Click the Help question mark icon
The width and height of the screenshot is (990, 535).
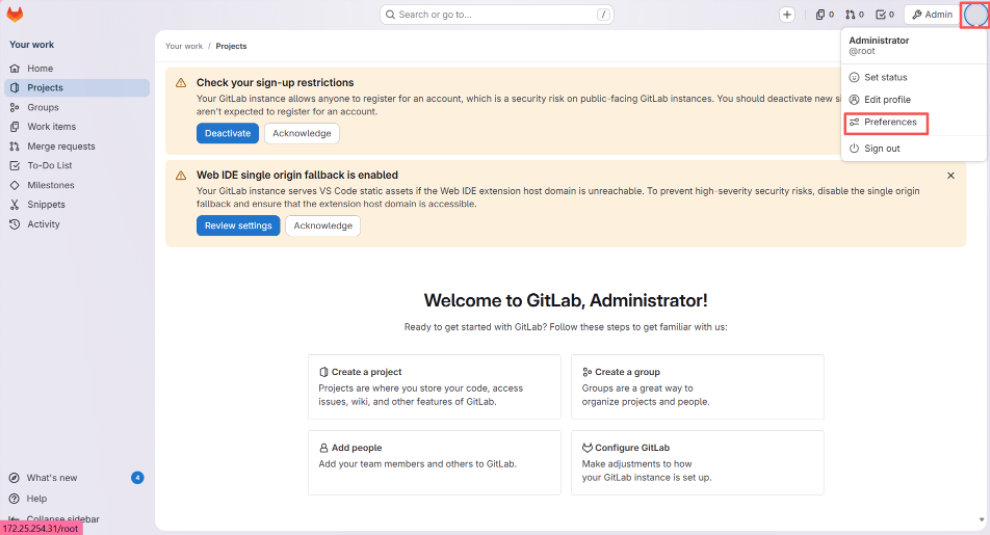pos(14,498)
